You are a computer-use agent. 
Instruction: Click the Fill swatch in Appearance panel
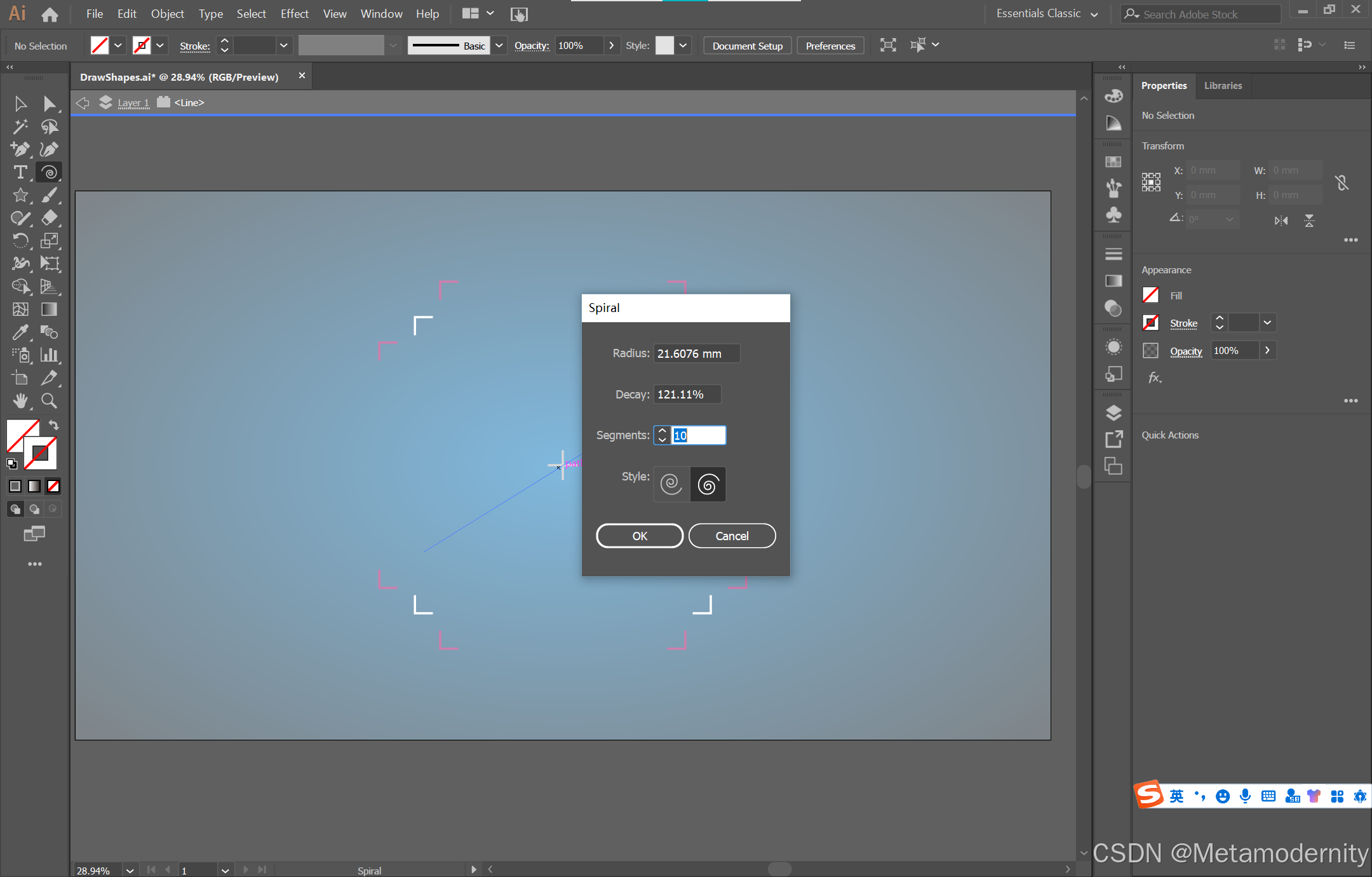[x=1150, y=296]
